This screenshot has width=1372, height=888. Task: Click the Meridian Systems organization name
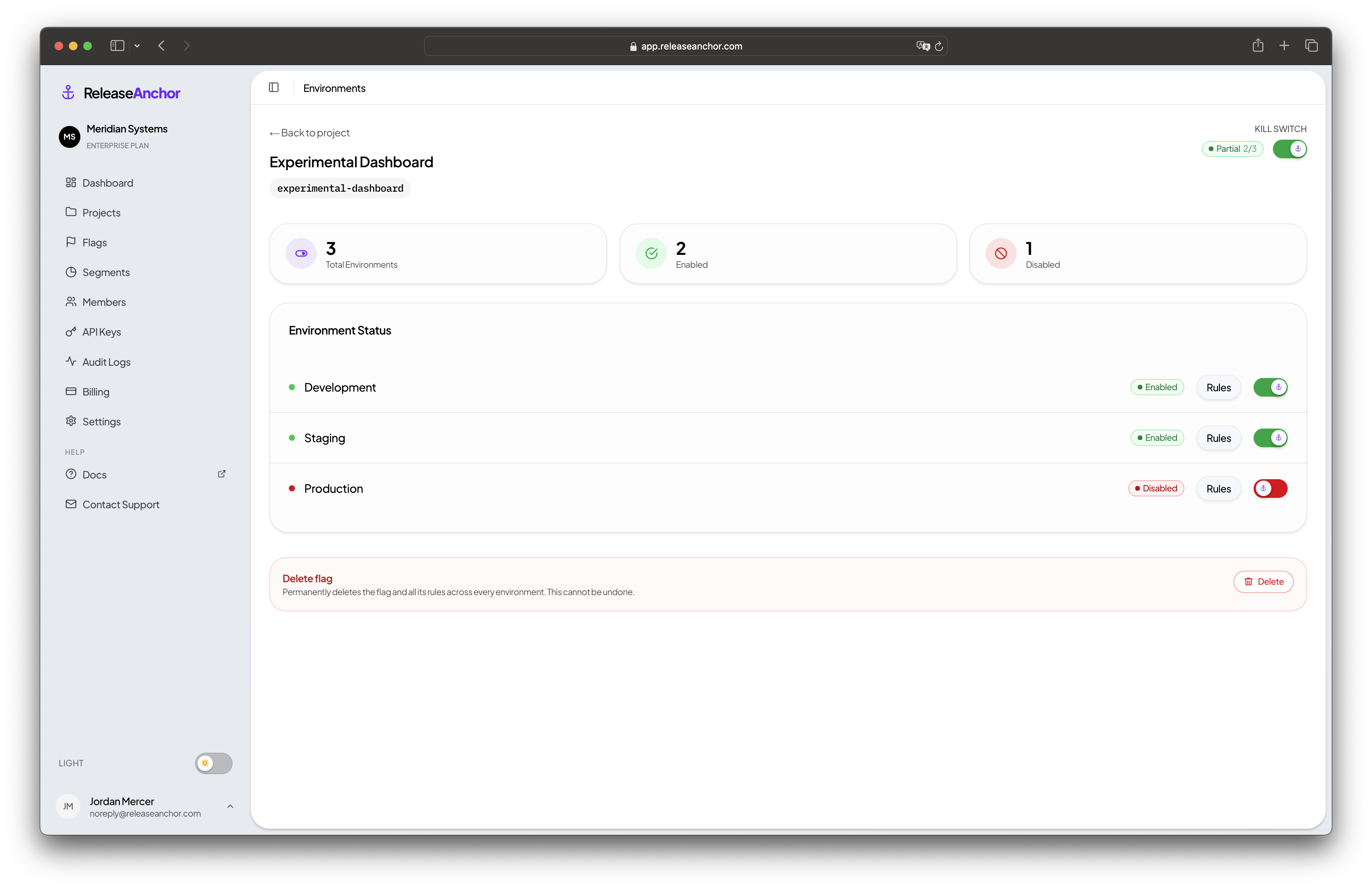127,128
